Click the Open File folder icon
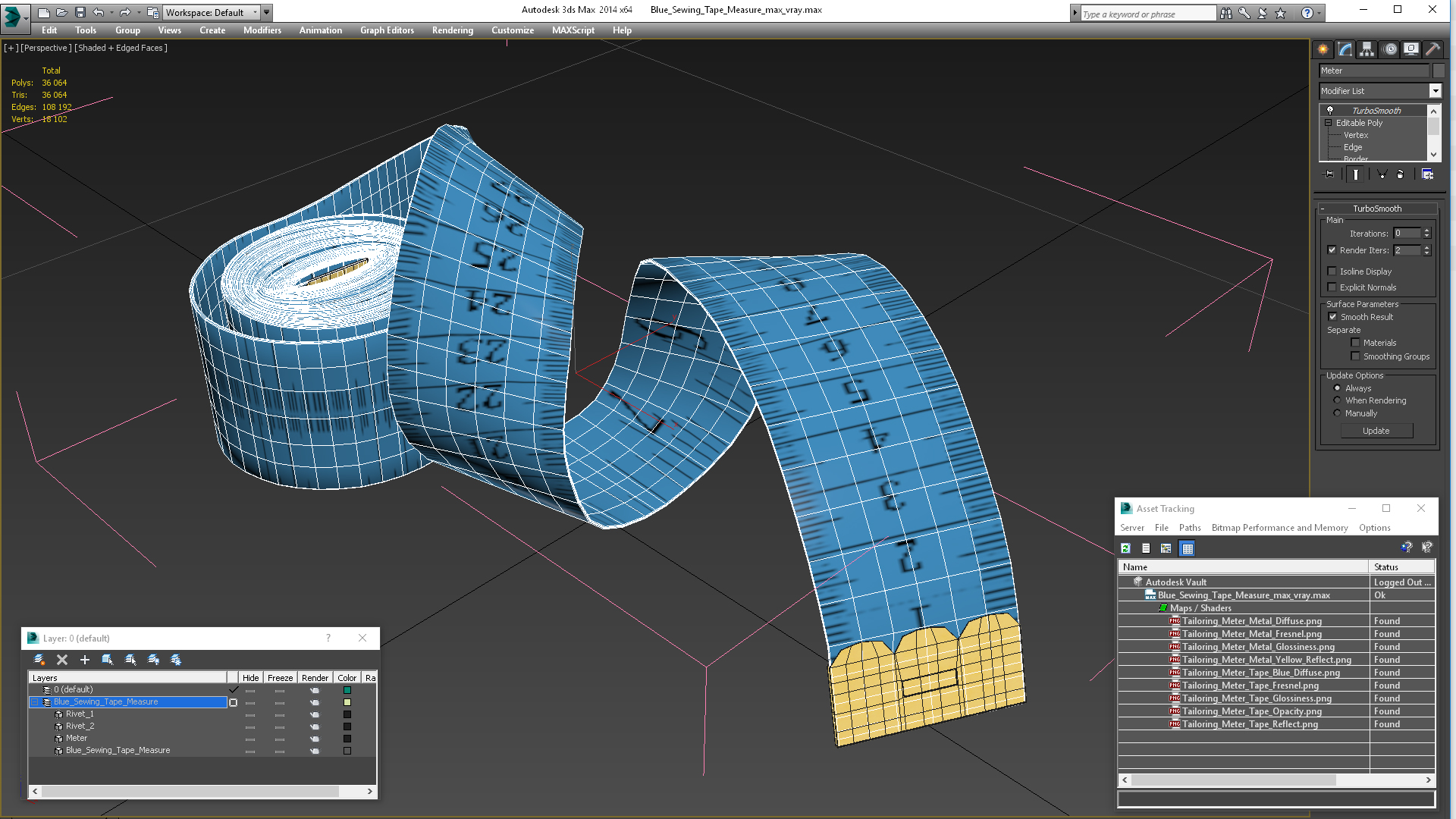The height and width of the screenshot is (819, 1456). 62,13
